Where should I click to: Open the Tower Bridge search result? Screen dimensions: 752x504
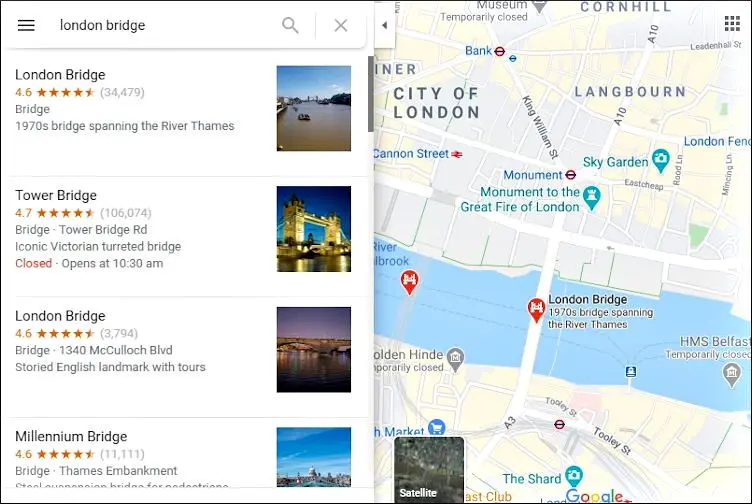(x=56, y=195)
